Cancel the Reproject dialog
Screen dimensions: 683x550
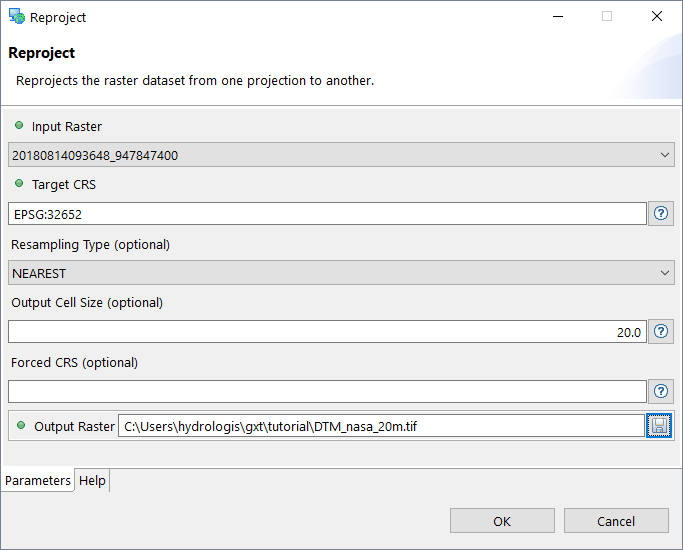tap(615, 521)
